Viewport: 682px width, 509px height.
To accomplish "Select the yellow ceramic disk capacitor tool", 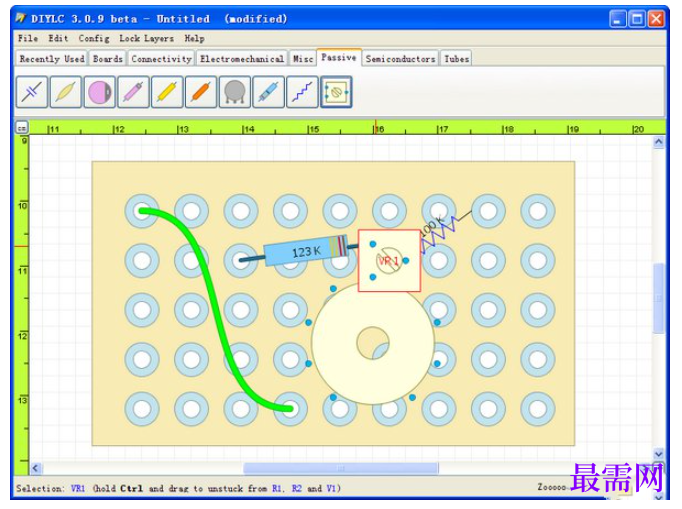I will point(66,92).
